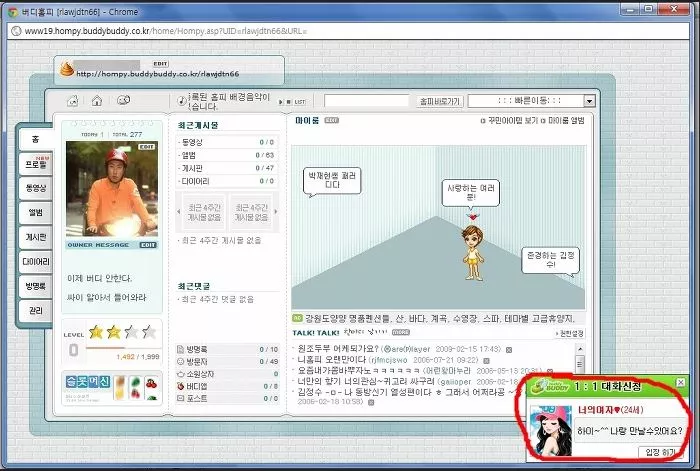This screenshot has height=471, width=700.
Task: Open the 프로필 side tab
Action: coord(36,164)
